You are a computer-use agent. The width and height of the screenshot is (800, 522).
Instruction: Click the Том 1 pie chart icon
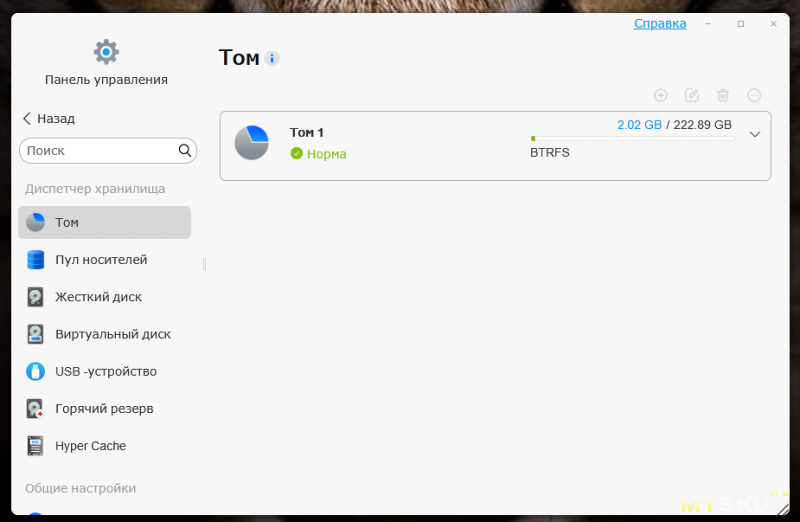252,143
